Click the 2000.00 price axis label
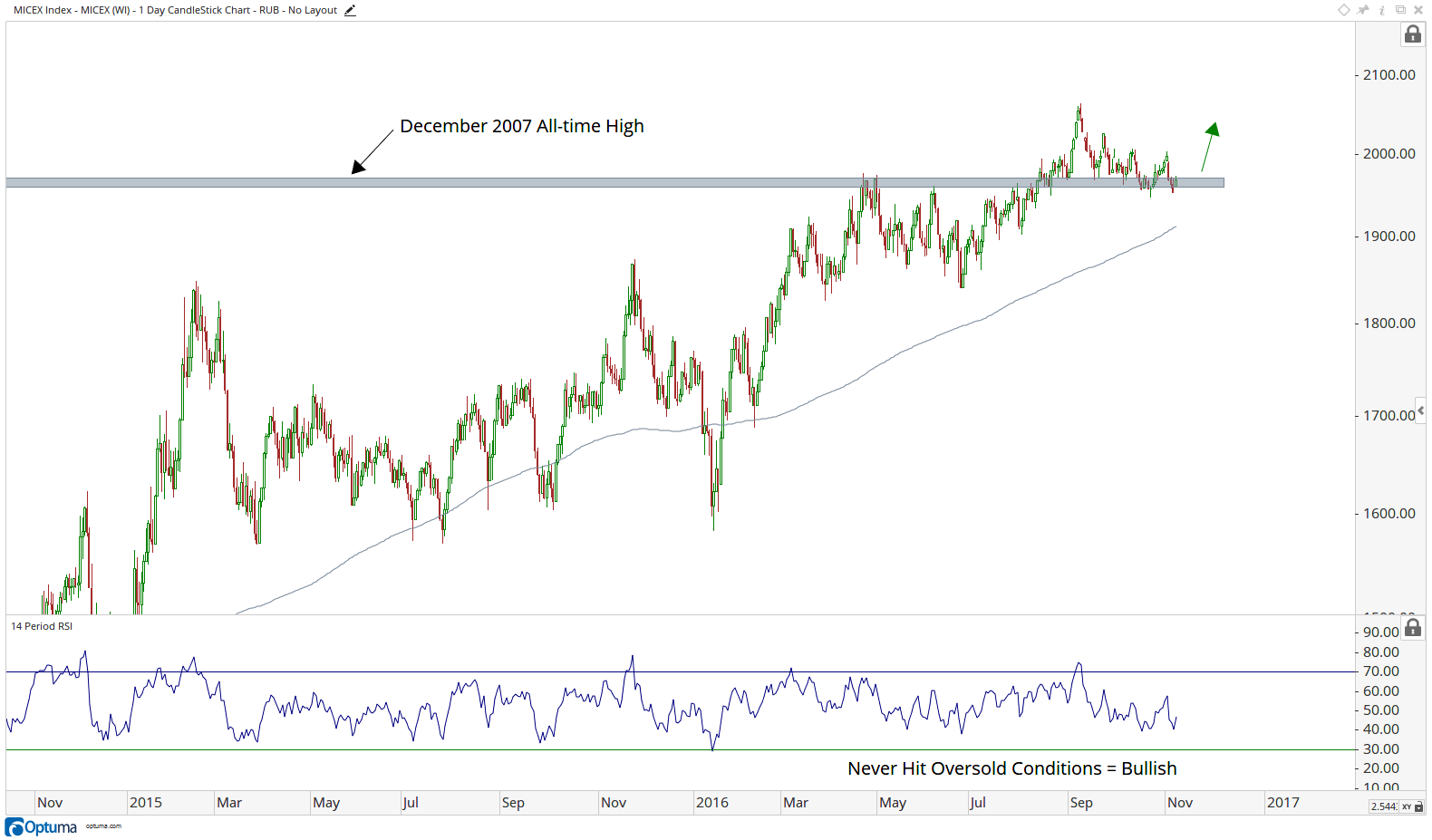1432x840 pixels. [x=1389, y=154]
